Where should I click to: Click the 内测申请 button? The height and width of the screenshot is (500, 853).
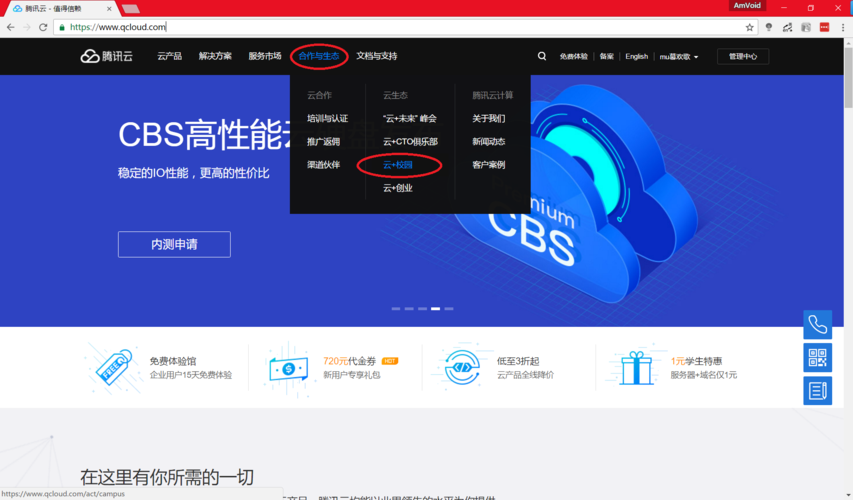tap(174, 244)
